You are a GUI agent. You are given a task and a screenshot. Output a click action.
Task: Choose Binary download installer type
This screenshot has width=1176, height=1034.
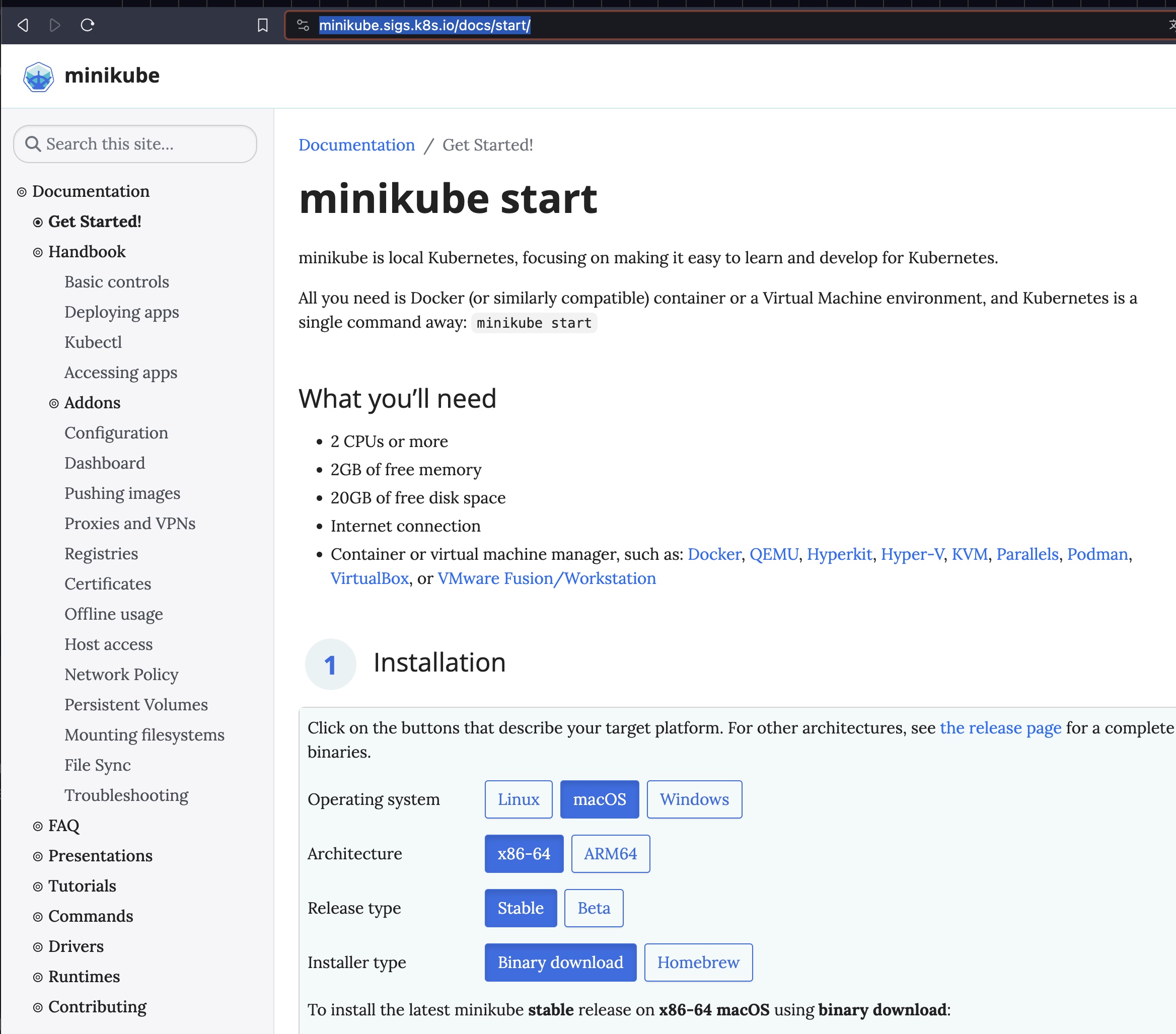pos(560,963)
